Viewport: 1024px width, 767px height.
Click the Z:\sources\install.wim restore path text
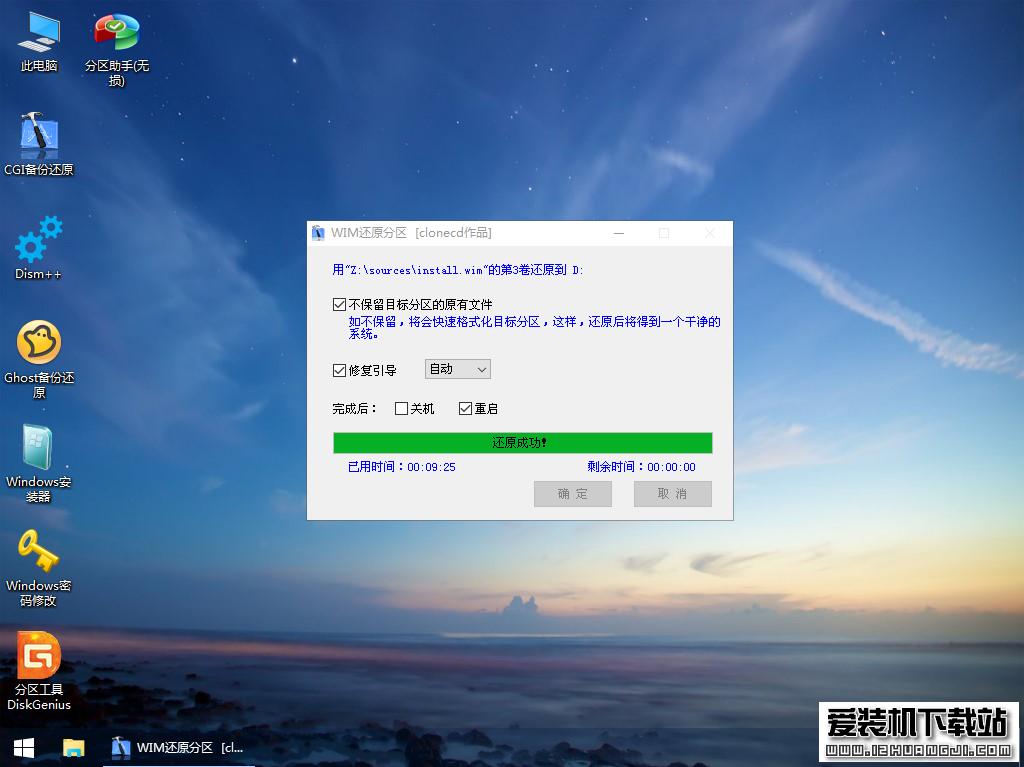pos(458,270)
